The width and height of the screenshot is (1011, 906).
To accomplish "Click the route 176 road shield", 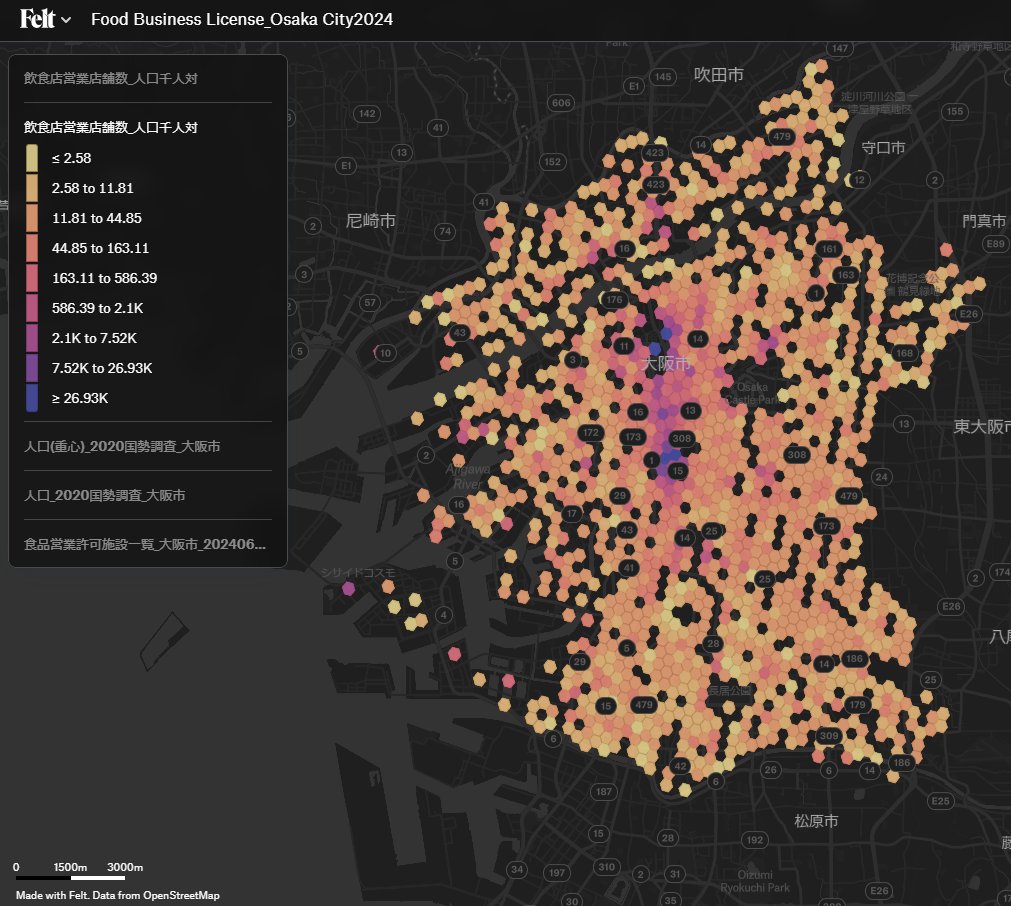I will pos(614,299).
